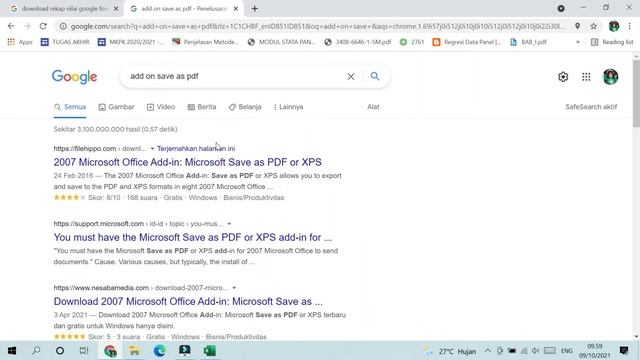Switch to the Gambar results tab

click(116, 107)
